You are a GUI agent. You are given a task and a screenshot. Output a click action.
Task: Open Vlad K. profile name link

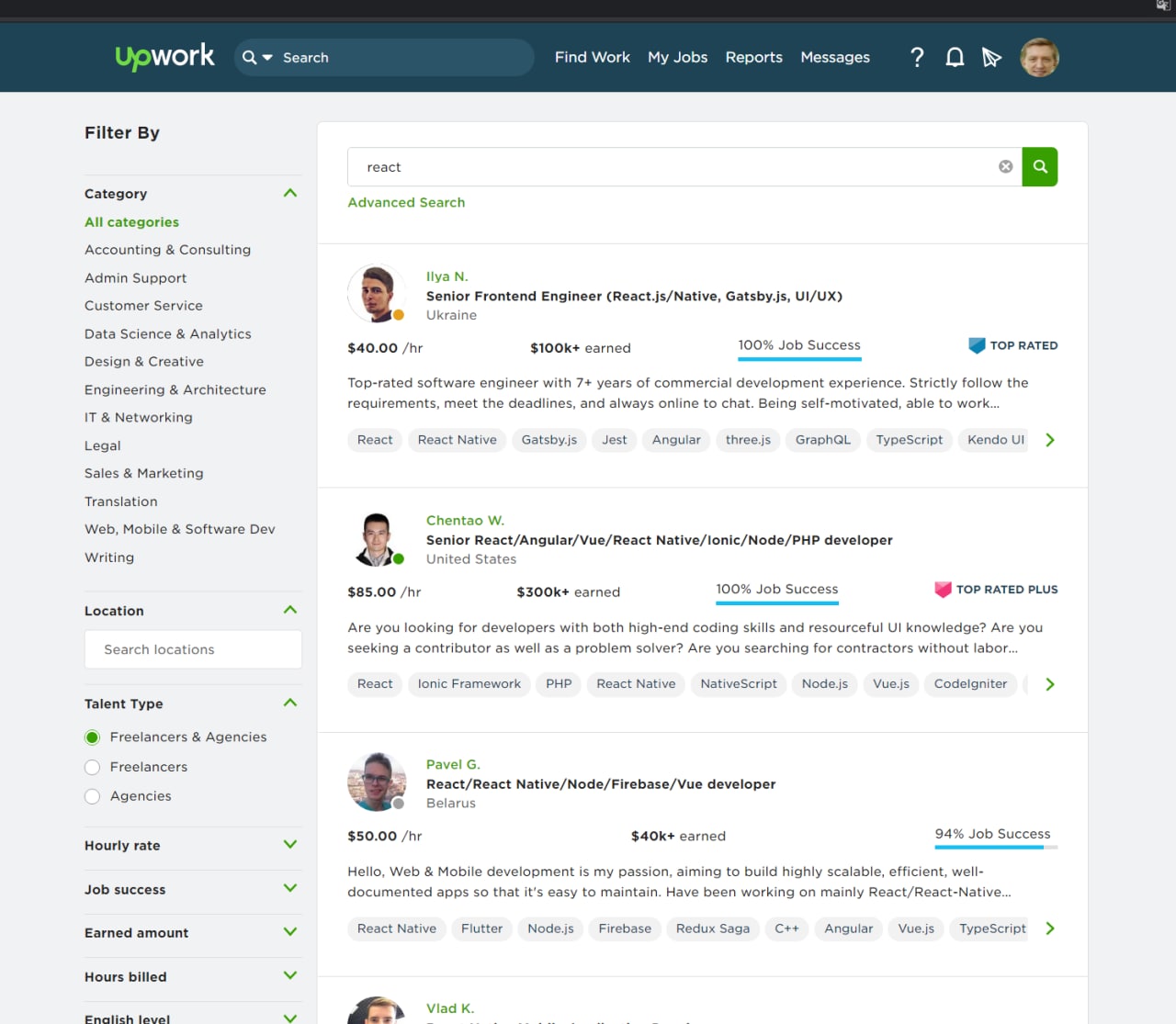(450, 1008)
